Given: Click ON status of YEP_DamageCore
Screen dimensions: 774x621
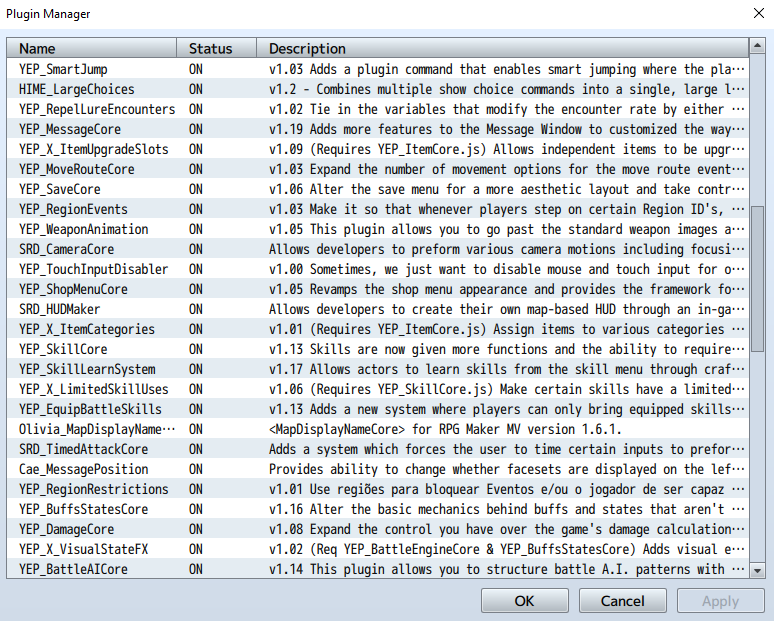Looking at the screenshot, I should tap(195, 529).
